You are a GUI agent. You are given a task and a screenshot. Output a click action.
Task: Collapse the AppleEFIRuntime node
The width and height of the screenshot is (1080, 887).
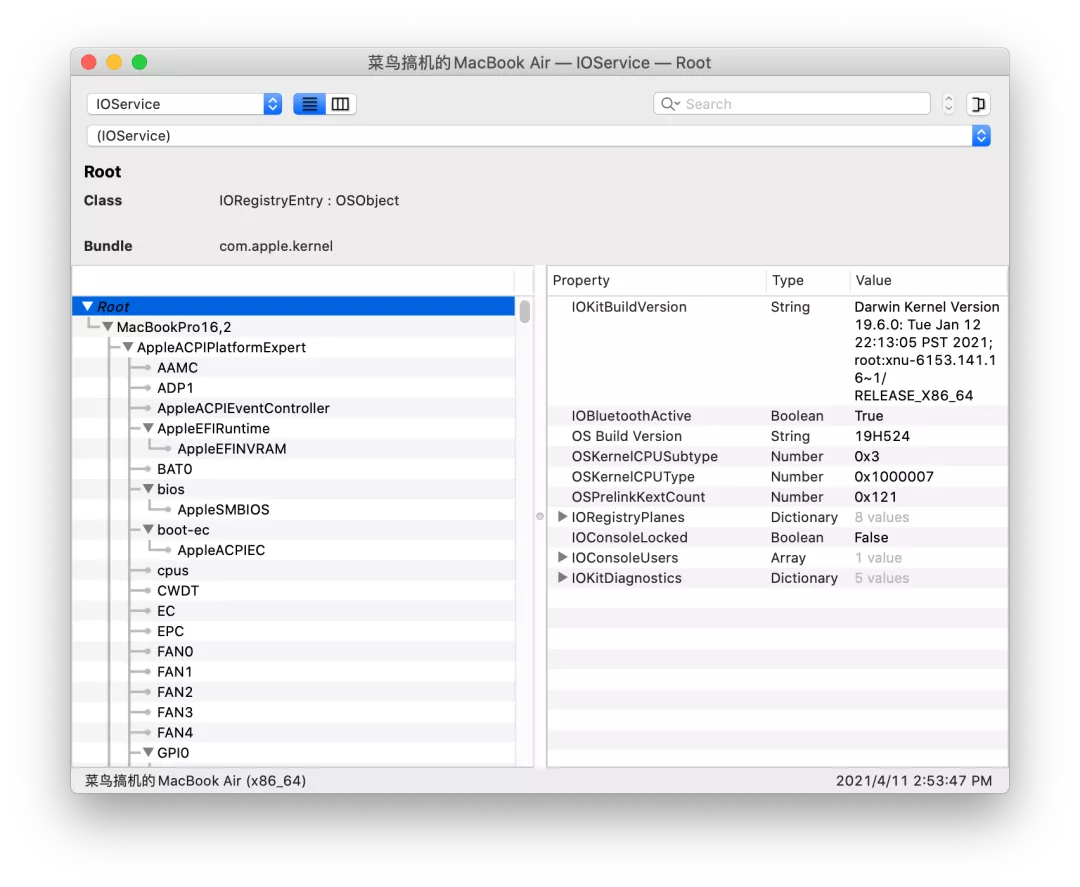(x=148, y=428)
